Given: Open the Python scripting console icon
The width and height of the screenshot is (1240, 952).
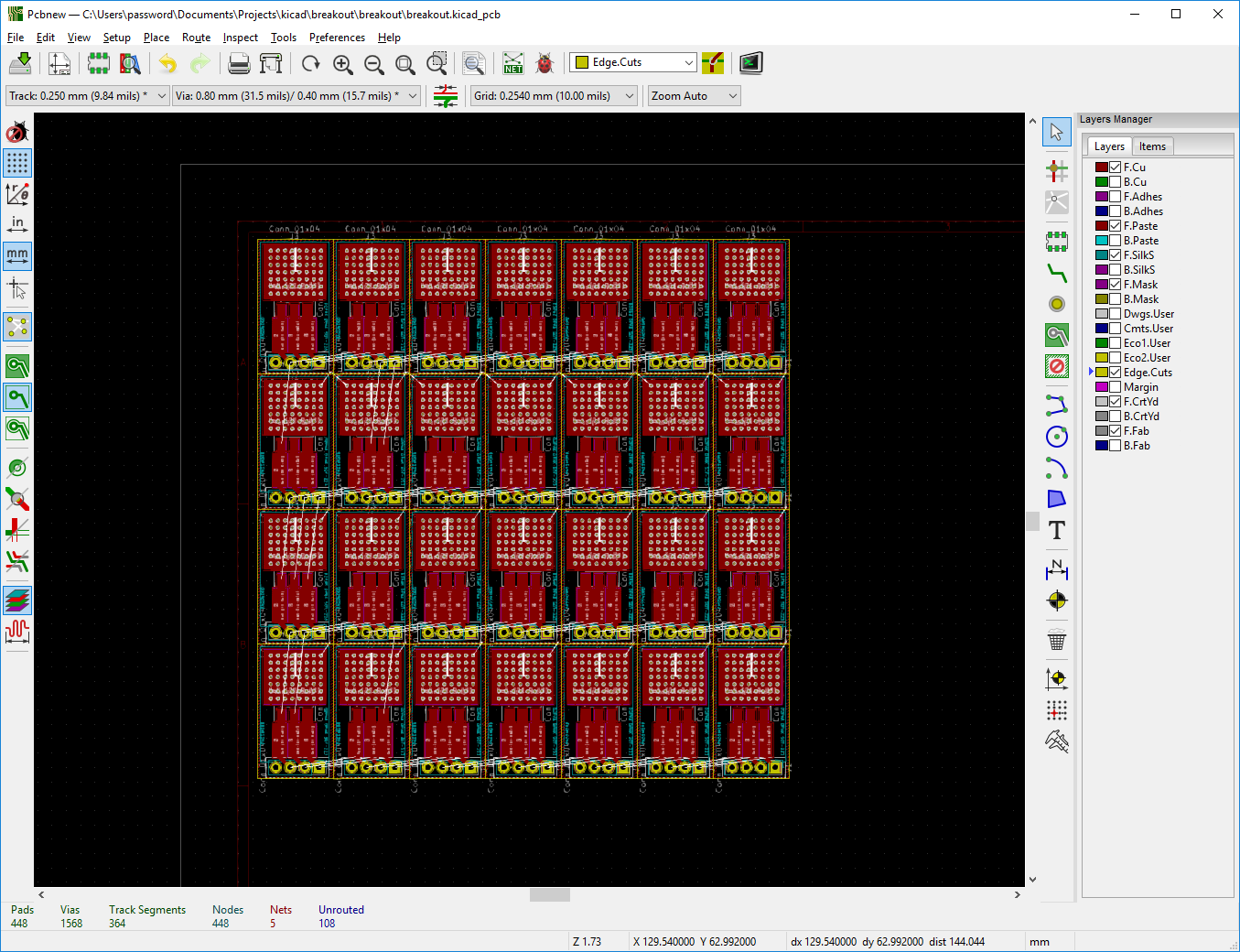Looking at the screenshot, I should click(x=750, y=63).
